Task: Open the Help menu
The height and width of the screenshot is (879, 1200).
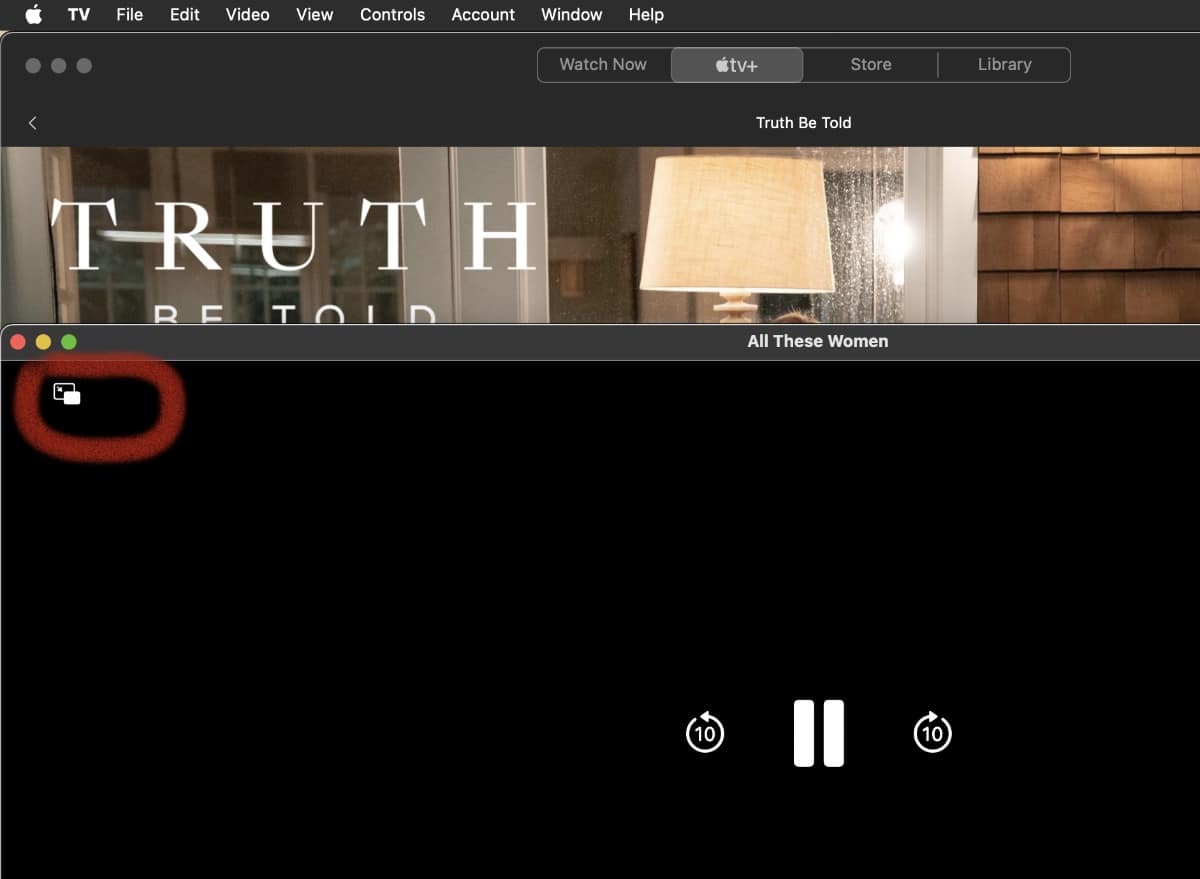Action: click(x=645, y=15)
